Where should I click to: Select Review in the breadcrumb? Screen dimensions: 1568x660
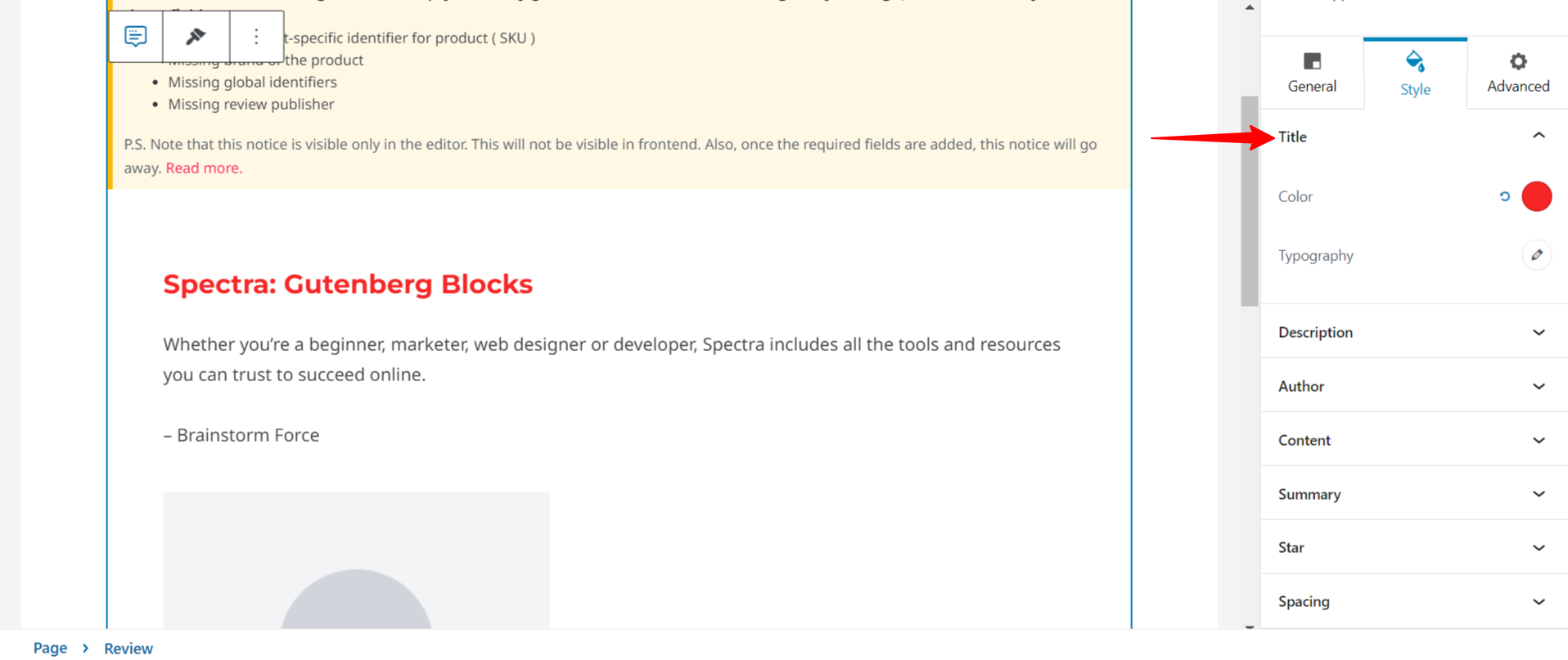(128, 648)
